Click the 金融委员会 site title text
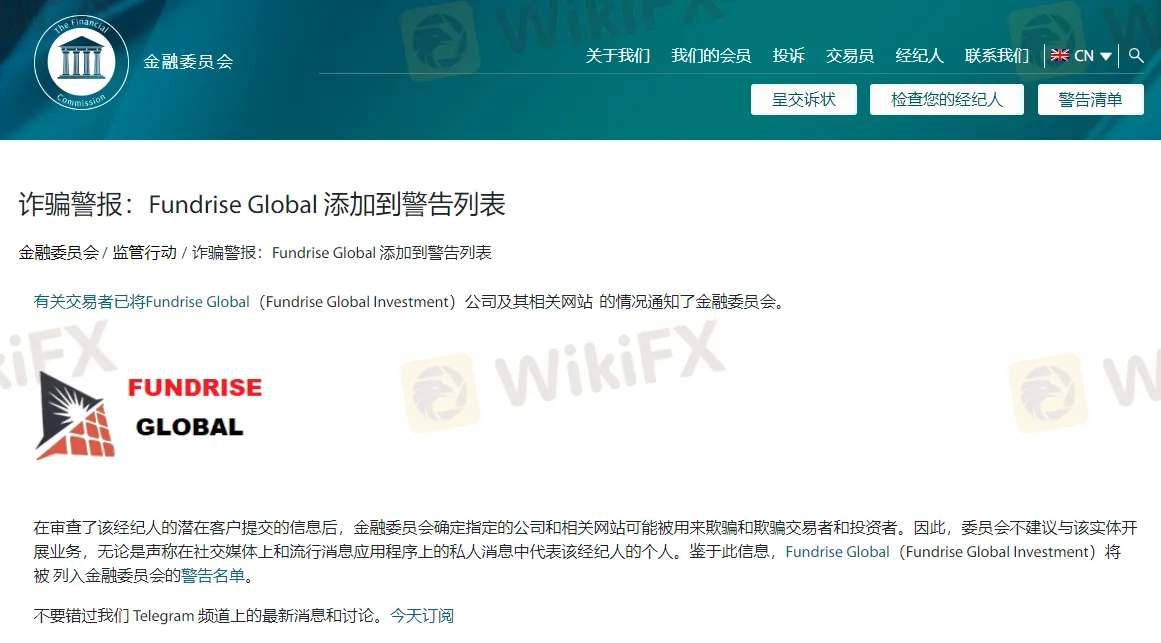This screenshot has width=1161, height=643. tap(188, 62)
